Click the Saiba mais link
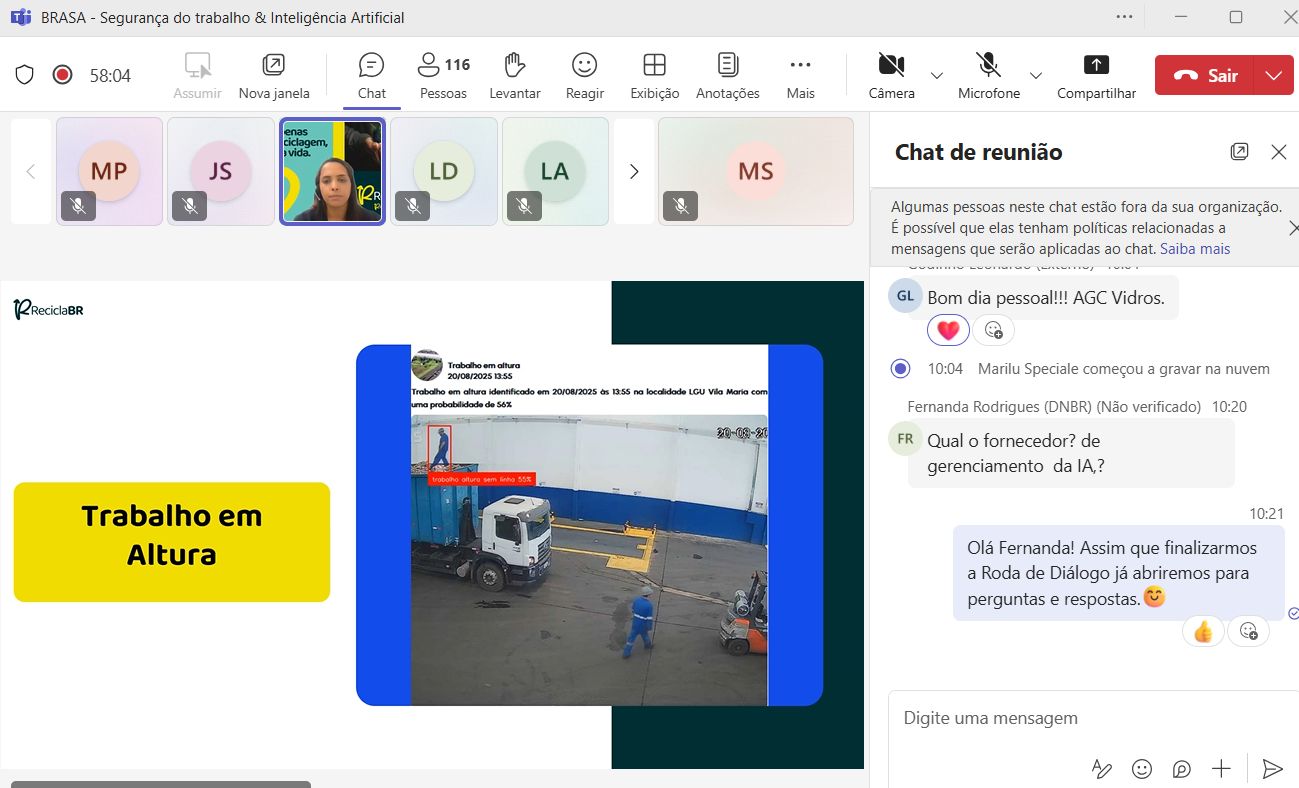 [x=1195, y=249]
